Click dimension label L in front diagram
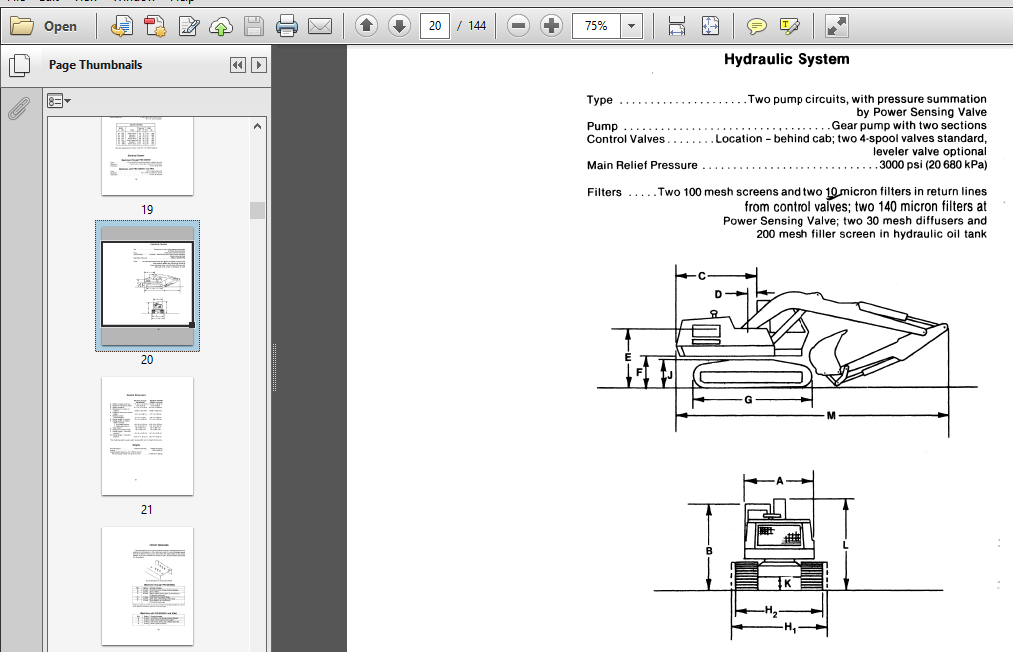The width and height of the screenshot is (1013, 652). tap(846, 545)
